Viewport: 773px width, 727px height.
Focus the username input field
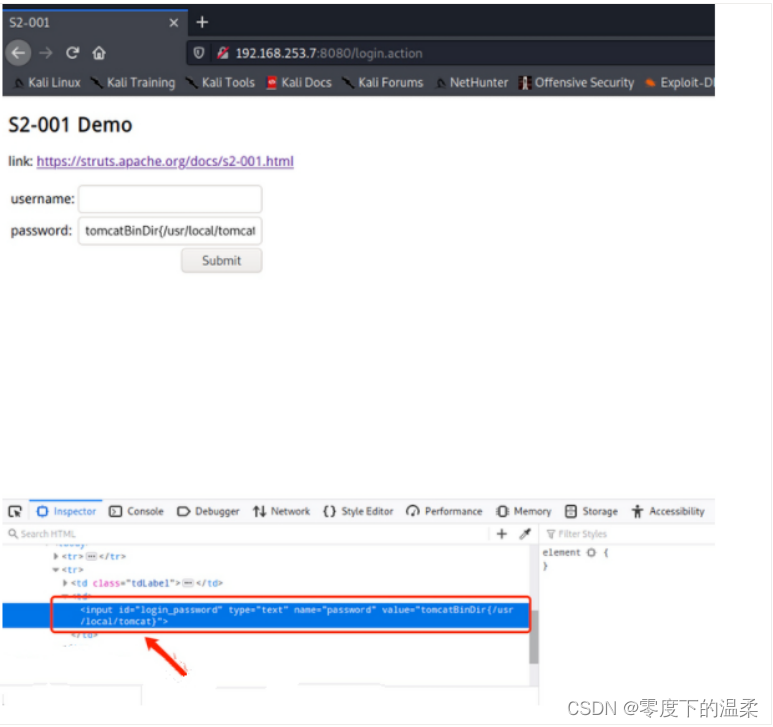pyautogui.click(x=170, y=199)
